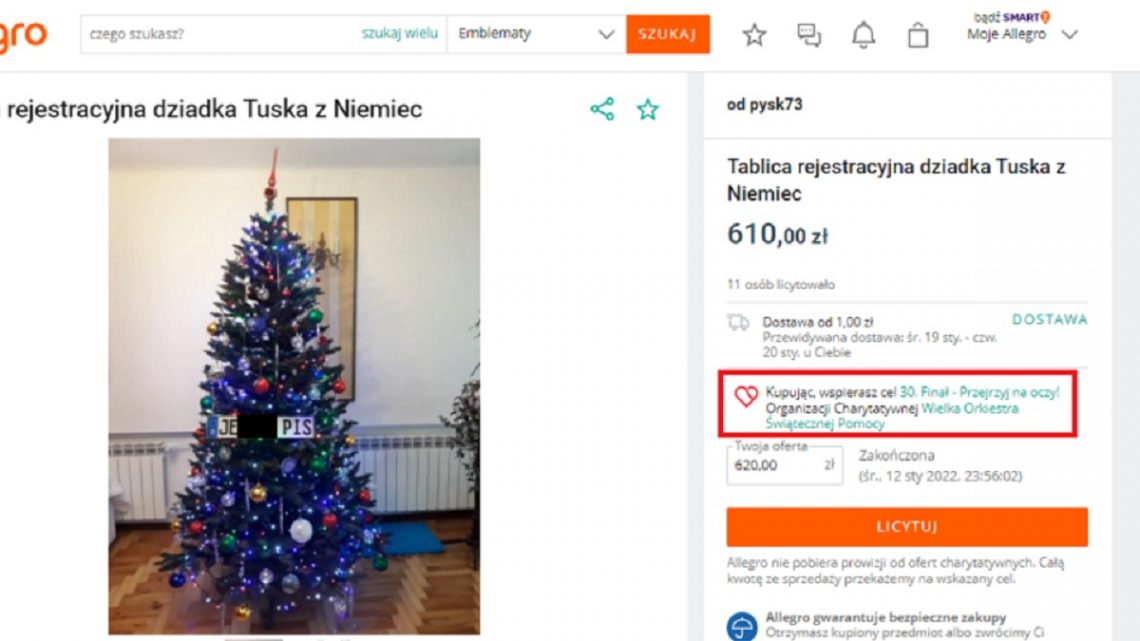
Task: Share this auction via share icon
Action: (602, 109)
